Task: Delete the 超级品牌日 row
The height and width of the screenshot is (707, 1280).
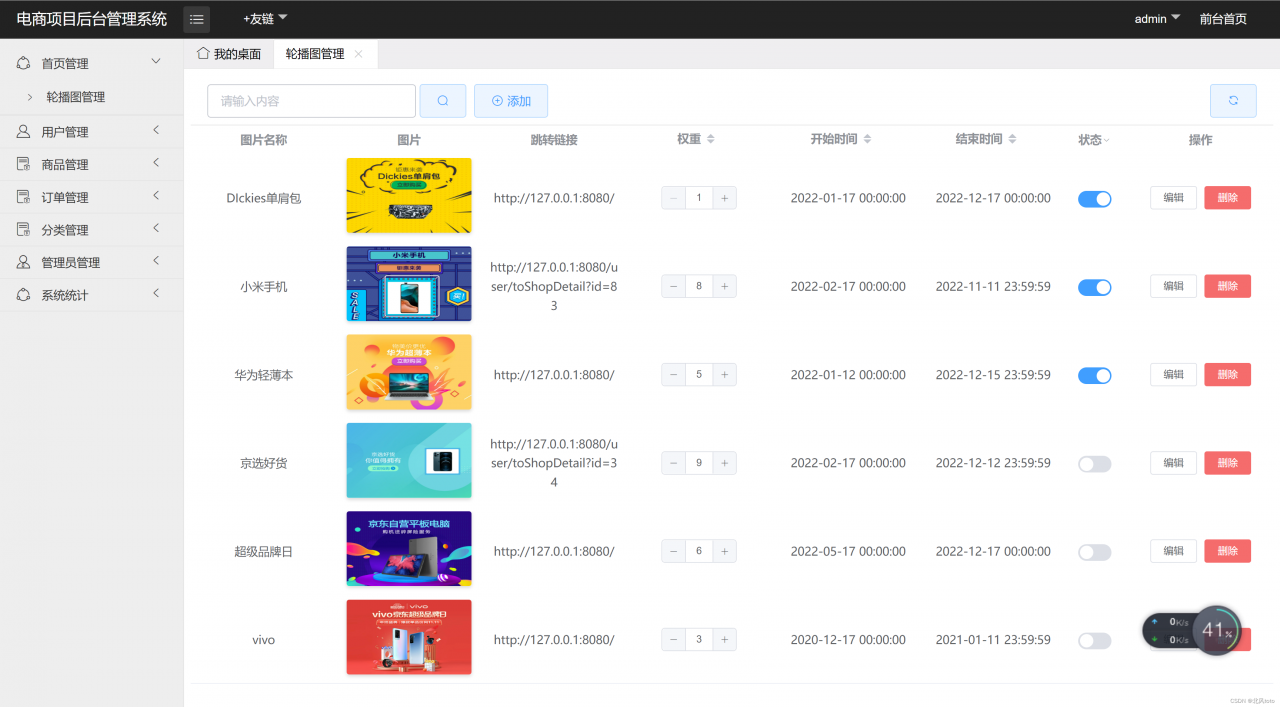Action: pyautogui.click(x=1227, y=551)
